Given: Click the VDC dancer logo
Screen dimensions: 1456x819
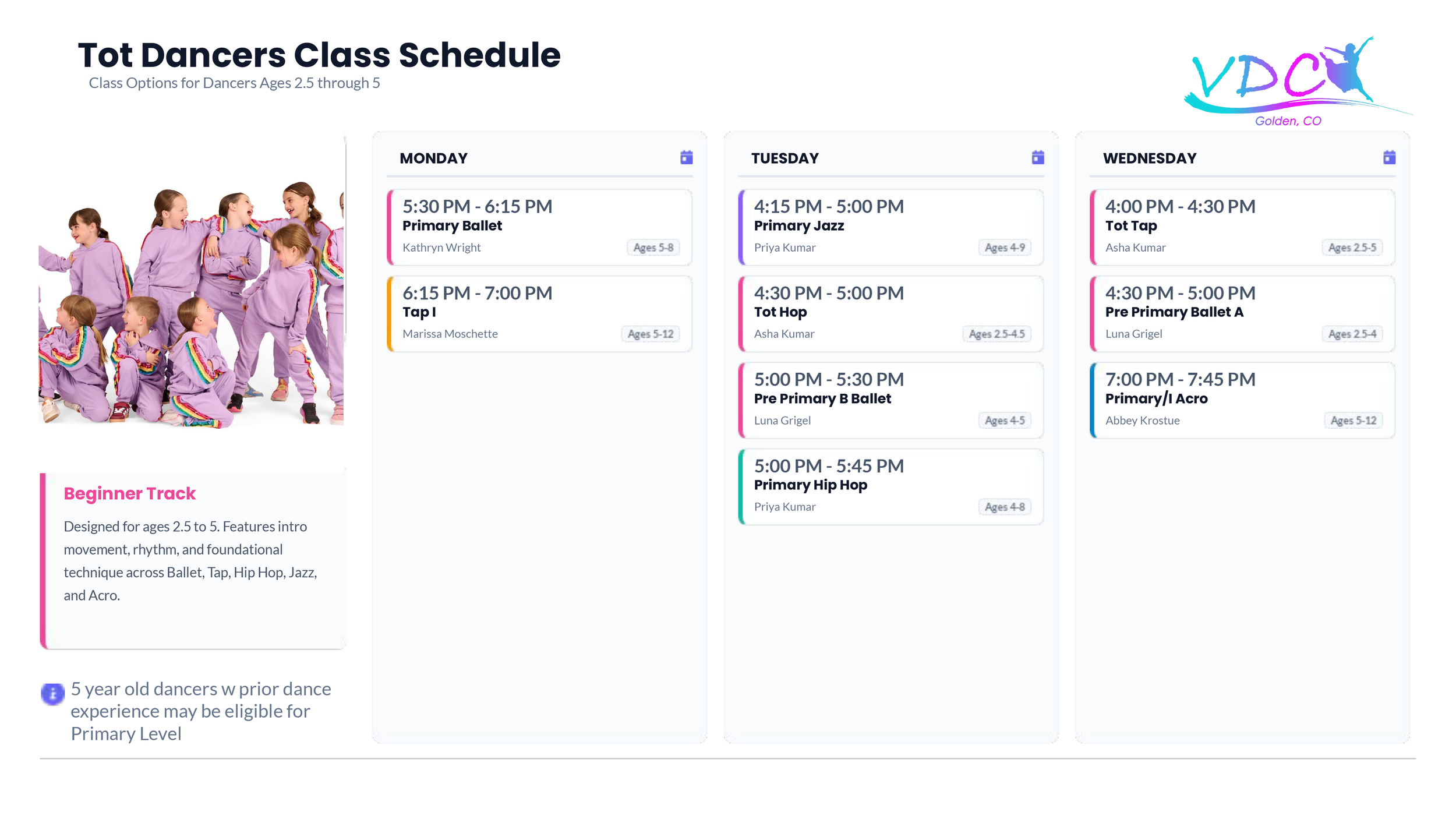Looking at the screenshot, I should pos(1298,82).
